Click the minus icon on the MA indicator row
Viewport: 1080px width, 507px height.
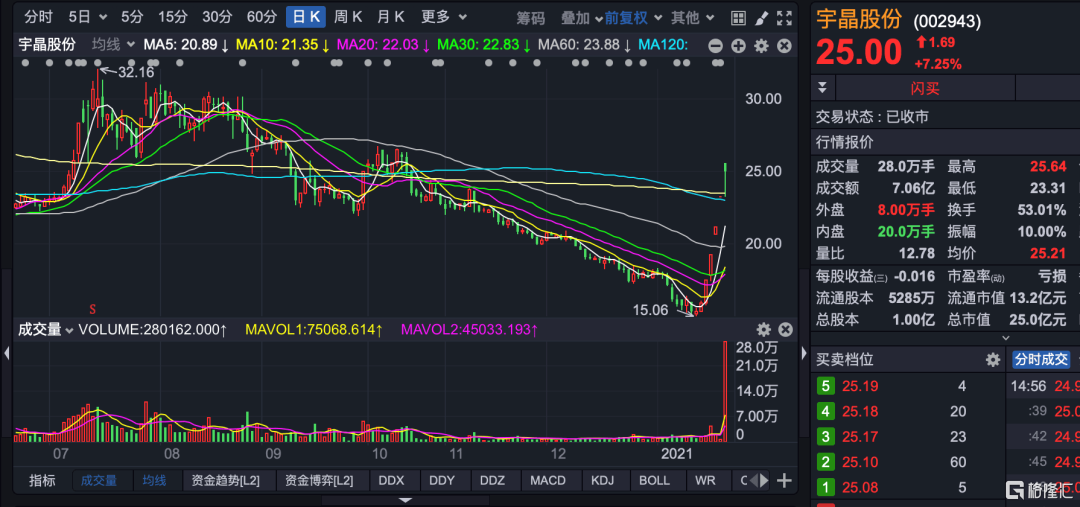point(716,46)
